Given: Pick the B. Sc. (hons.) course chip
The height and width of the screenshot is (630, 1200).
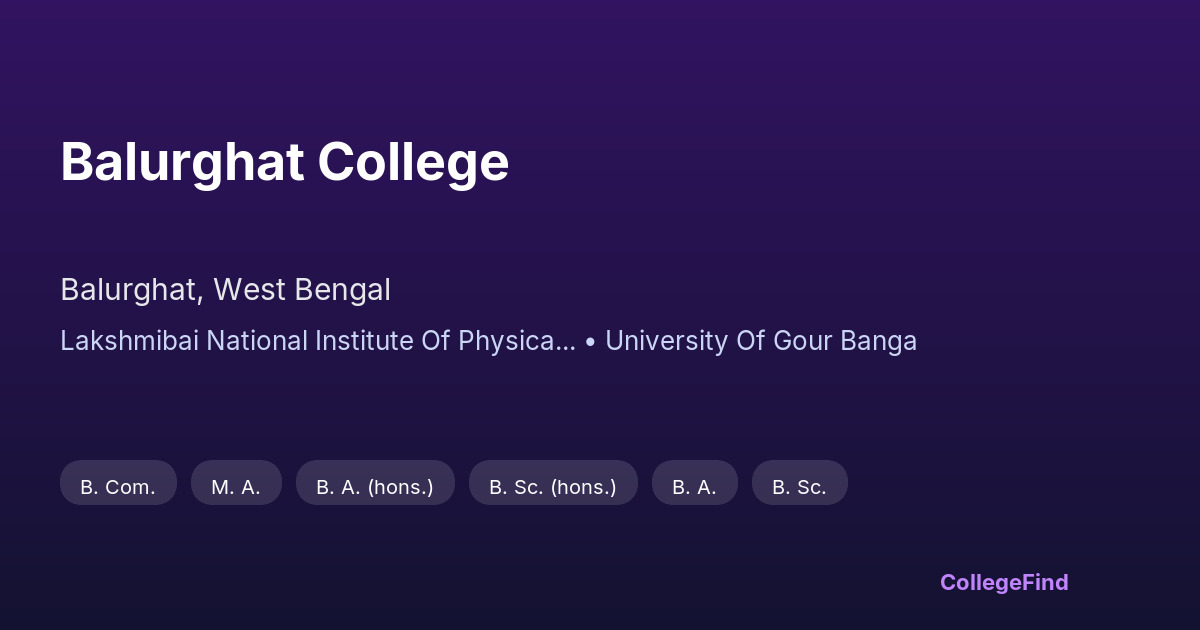Looking at the screenshot, I should 553,487.
